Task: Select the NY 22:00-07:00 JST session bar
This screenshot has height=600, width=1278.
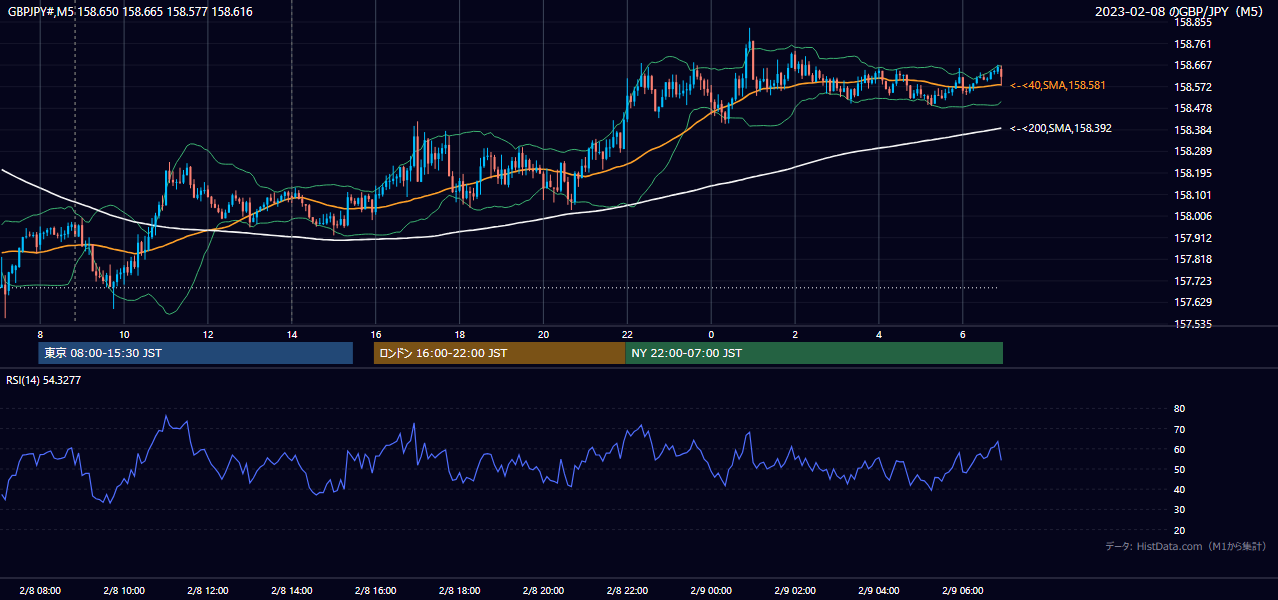Action: 814,353
